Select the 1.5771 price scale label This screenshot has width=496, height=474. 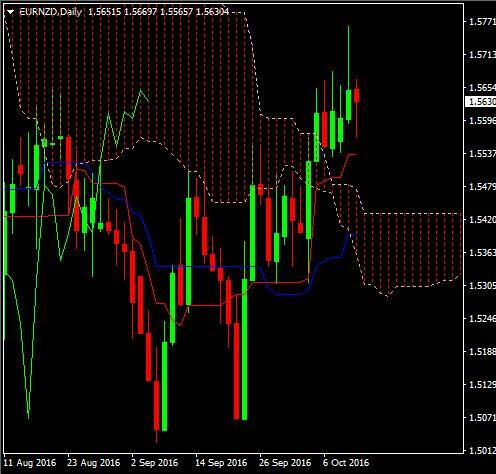tap(482, 22)
